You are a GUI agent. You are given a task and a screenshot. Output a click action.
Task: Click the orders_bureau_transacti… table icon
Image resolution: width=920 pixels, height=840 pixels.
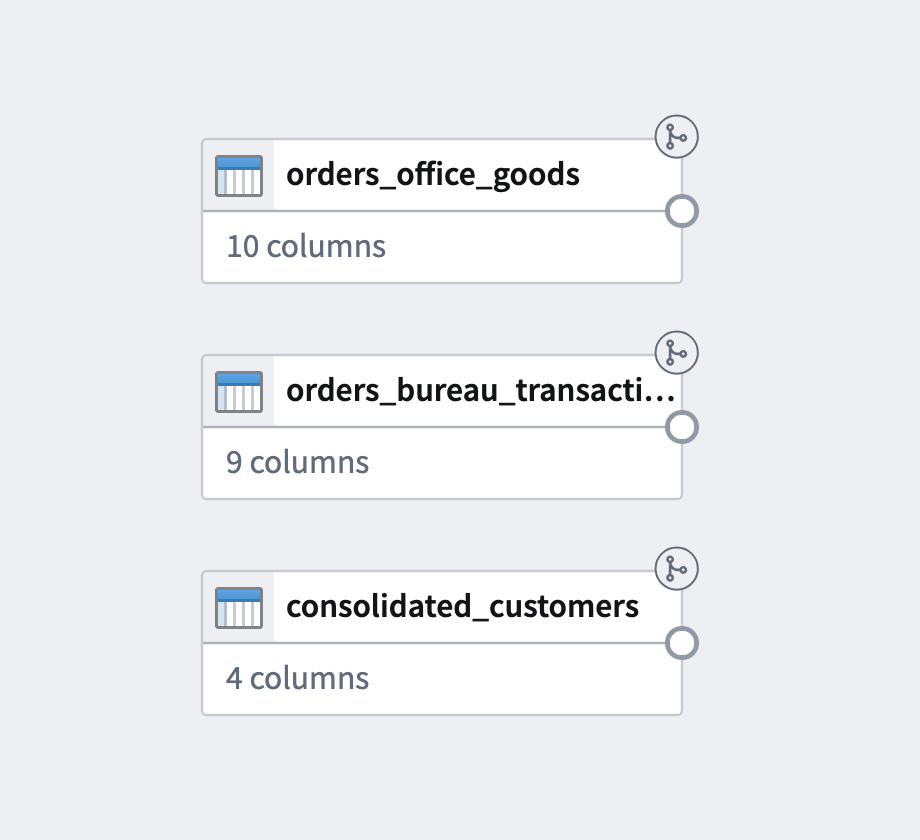click(239, 392)
